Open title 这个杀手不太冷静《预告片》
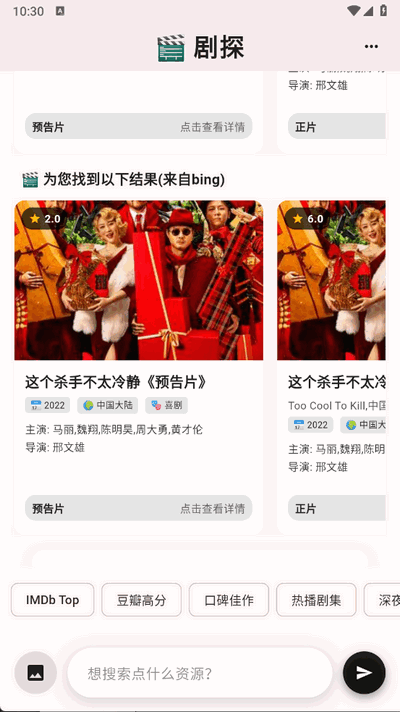400x712 pixels. tap(116, 382)
